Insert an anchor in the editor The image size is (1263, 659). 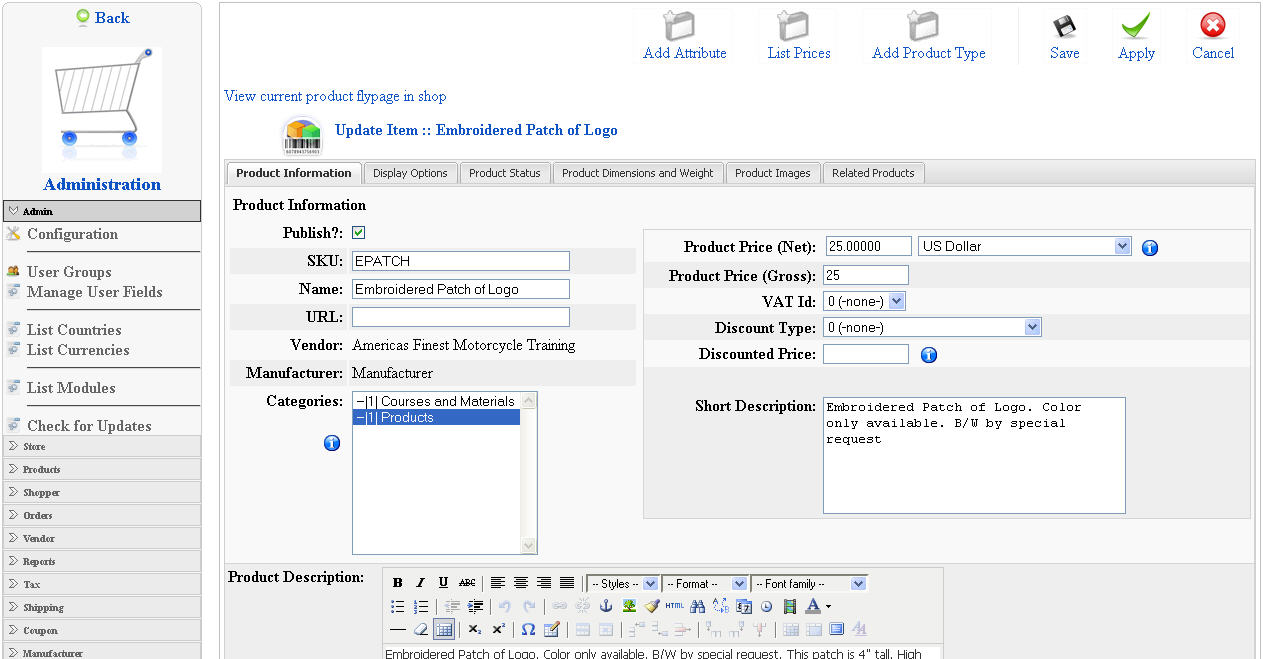(x=606, y=606)
